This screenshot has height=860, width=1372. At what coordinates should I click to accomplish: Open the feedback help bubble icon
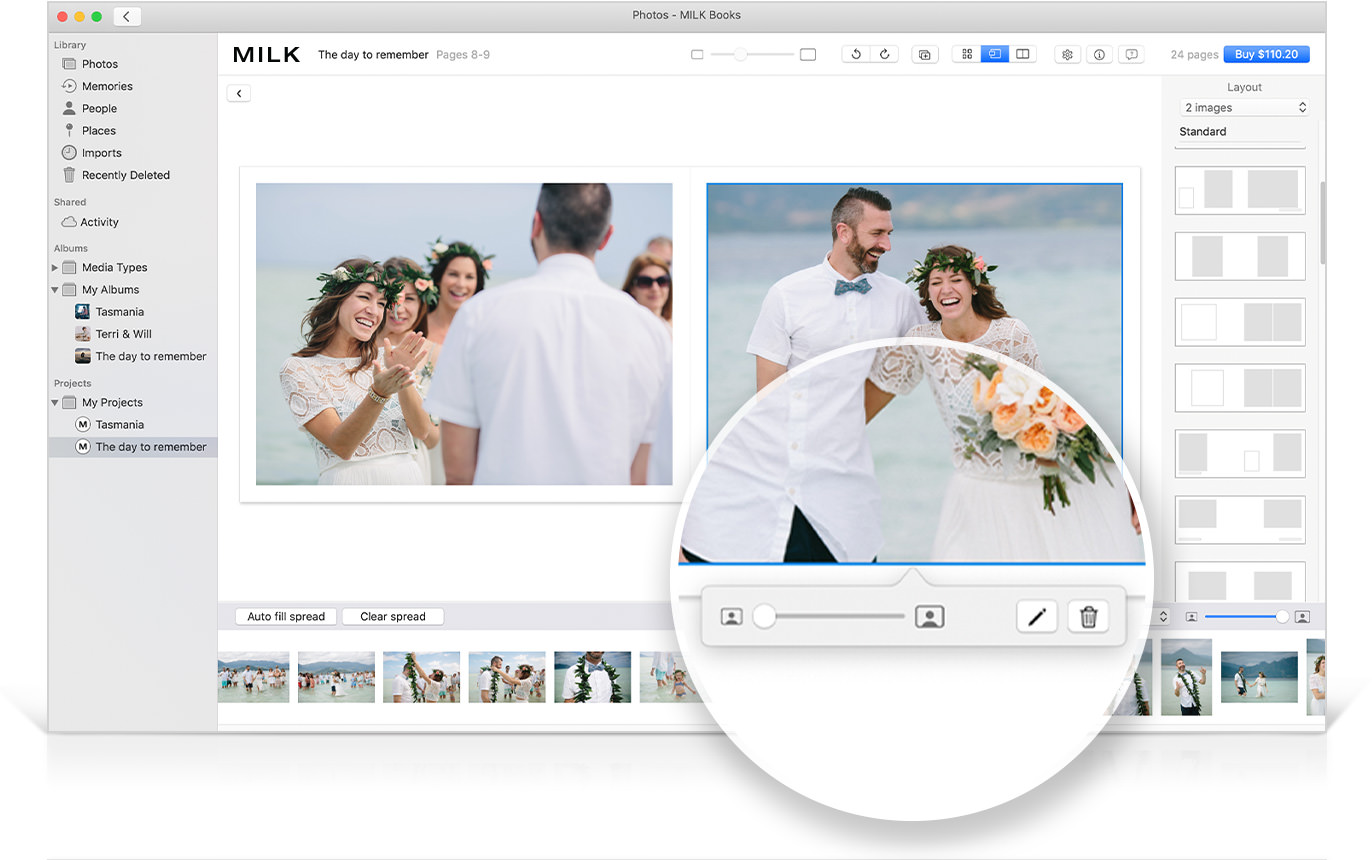click(x=1131, y=54)
